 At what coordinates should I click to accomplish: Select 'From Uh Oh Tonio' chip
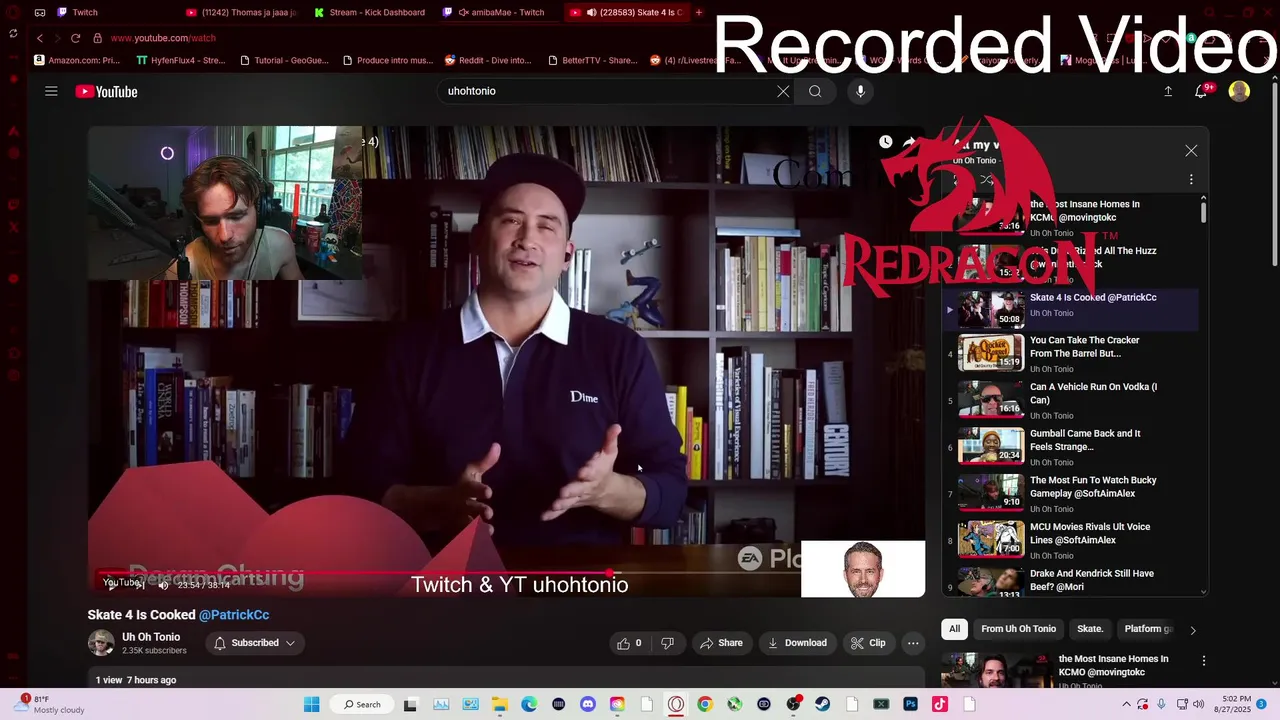pyautogui.click(x=1018, y=629)
